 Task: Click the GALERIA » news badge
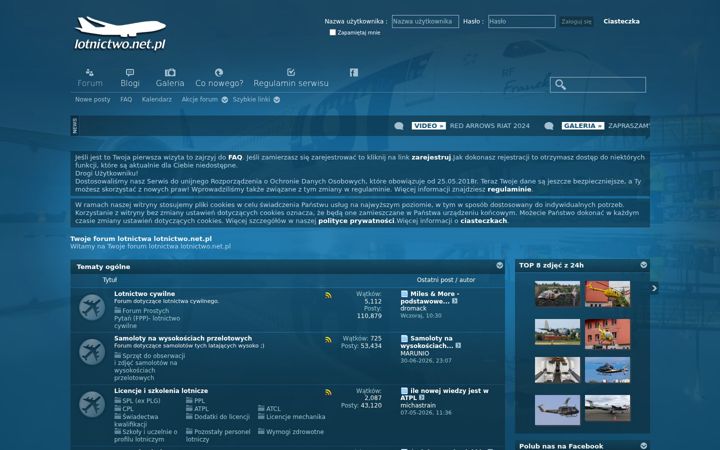(583, 126)
